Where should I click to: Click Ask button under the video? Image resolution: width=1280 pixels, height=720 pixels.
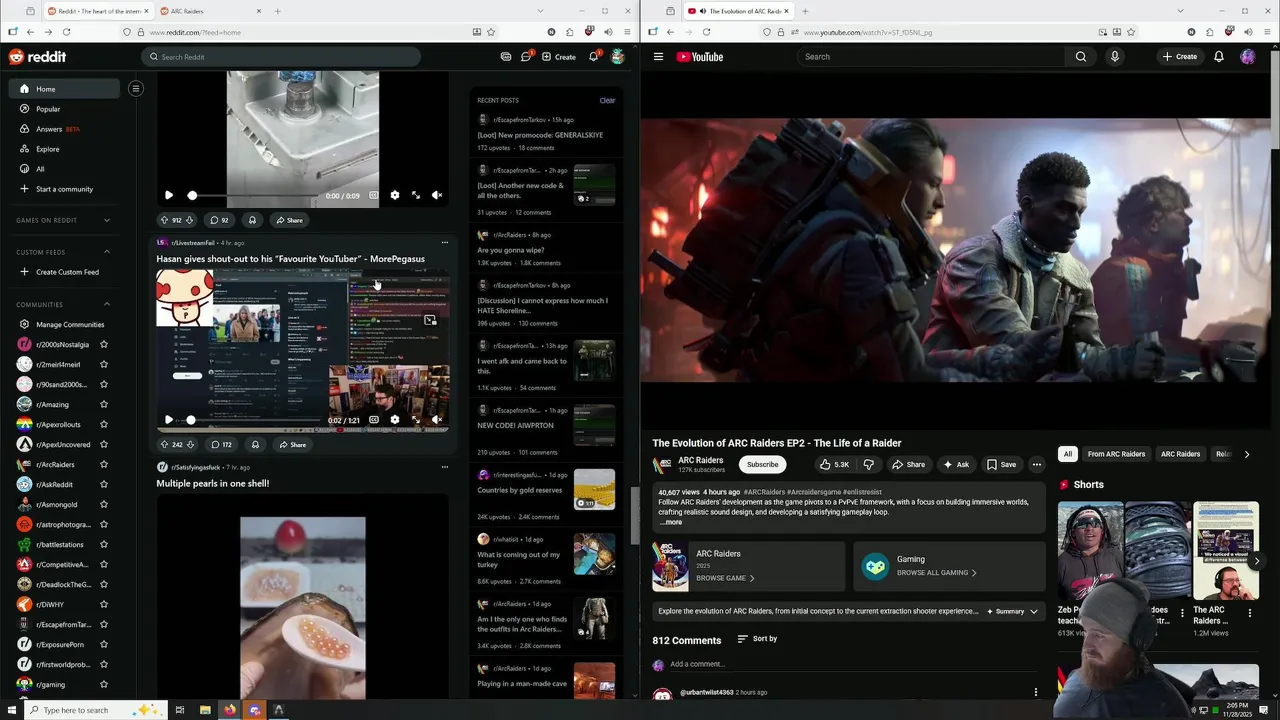[956, 464]
